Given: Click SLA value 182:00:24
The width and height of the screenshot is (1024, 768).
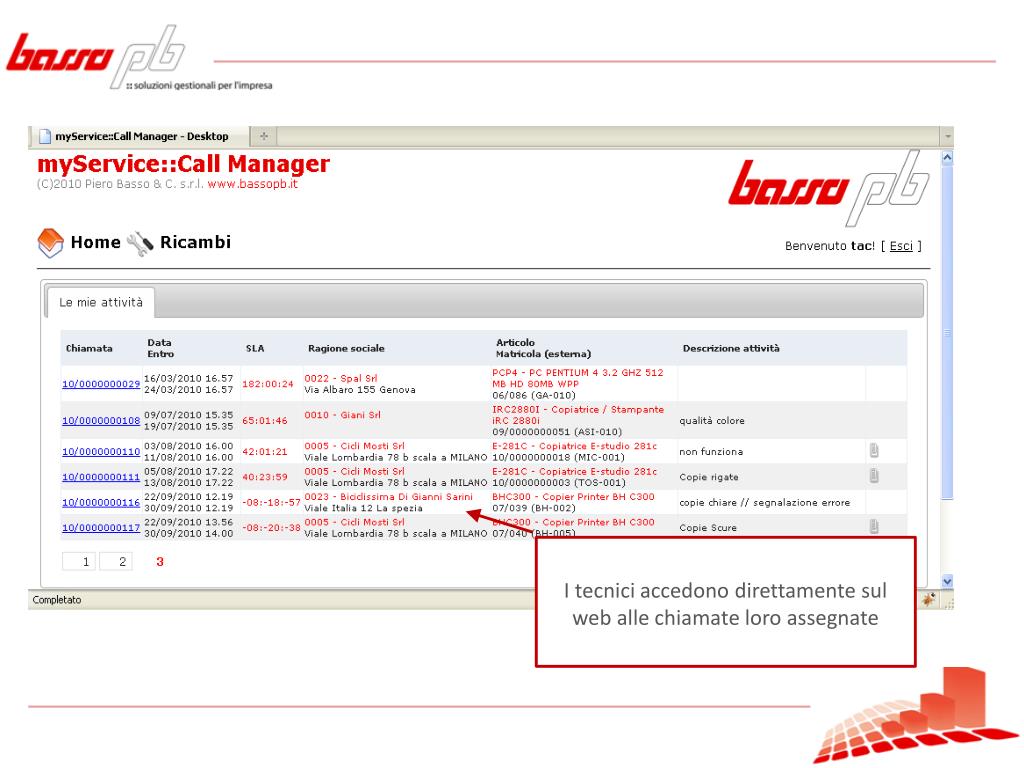Looking at the screenshot, I should coord(268,384).
